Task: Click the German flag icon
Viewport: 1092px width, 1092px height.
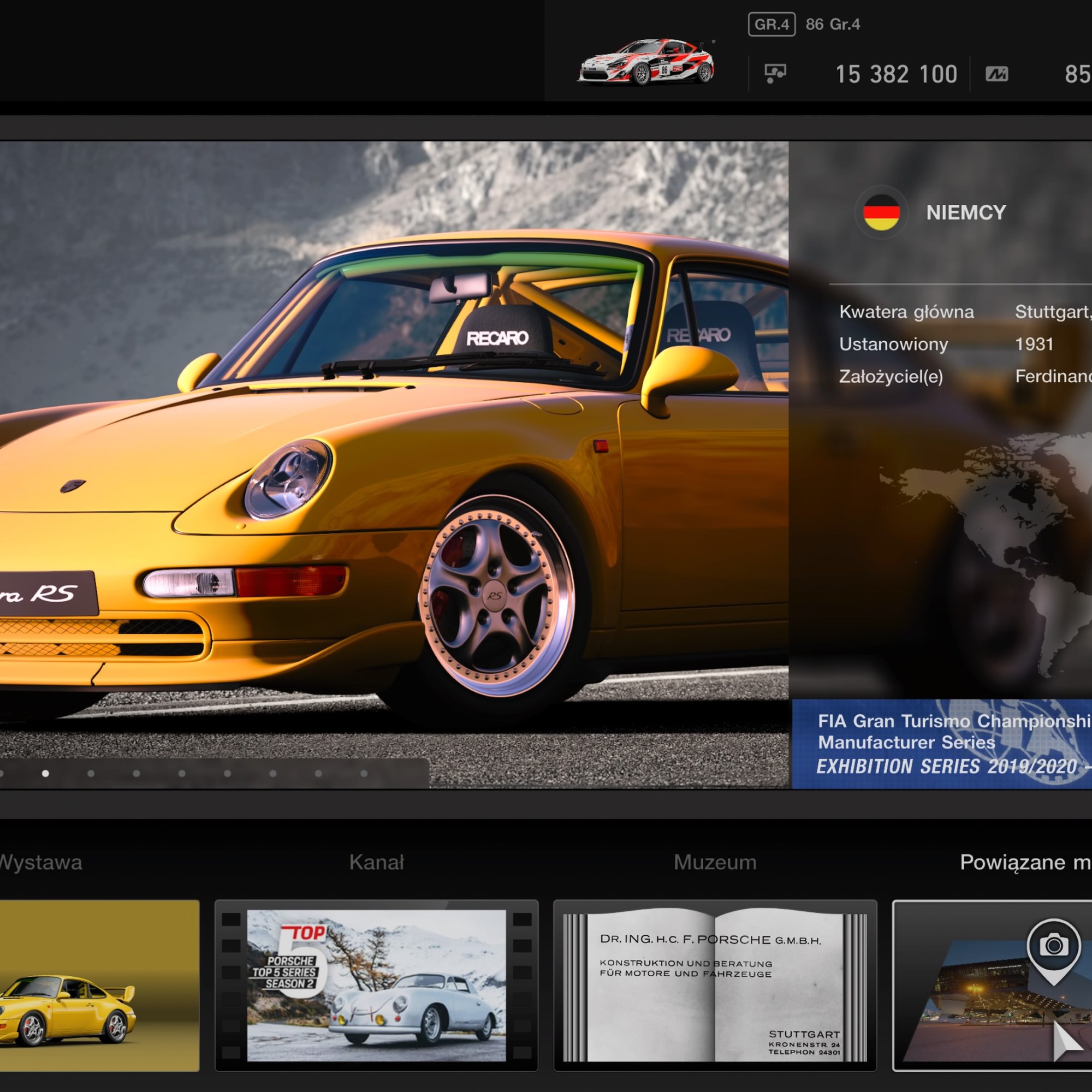Action: (x=881, y=212)
